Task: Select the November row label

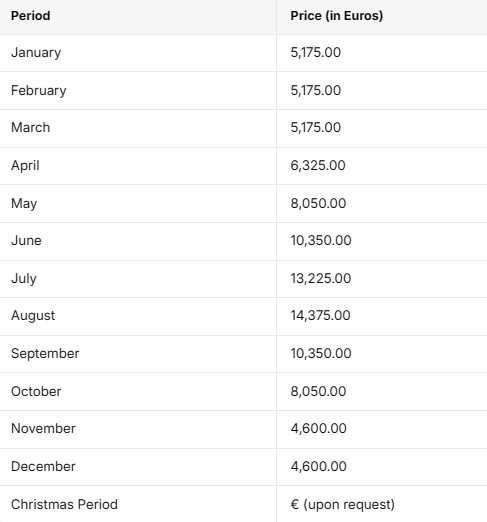Action: click(x=43, y=429)
